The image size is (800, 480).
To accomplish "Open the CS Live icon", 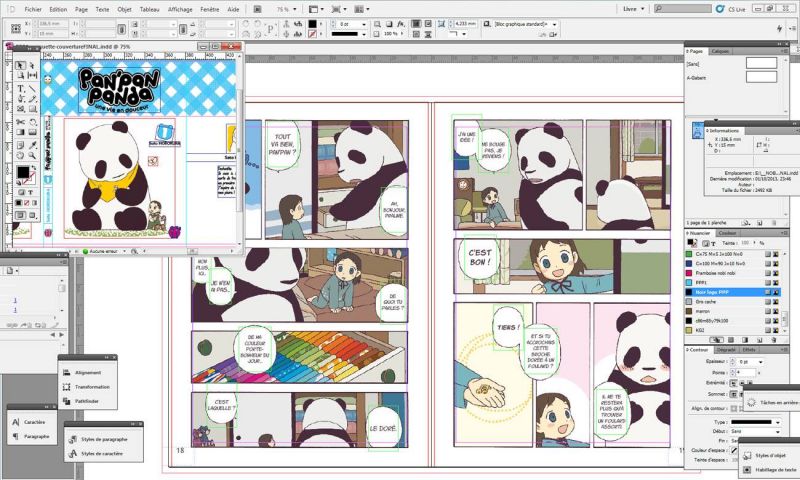I will click(x=720, y=9).
